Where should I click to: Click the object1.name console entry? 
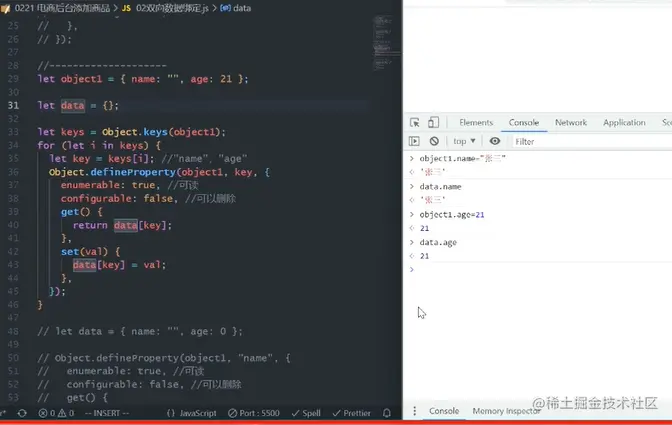[462, 159]
